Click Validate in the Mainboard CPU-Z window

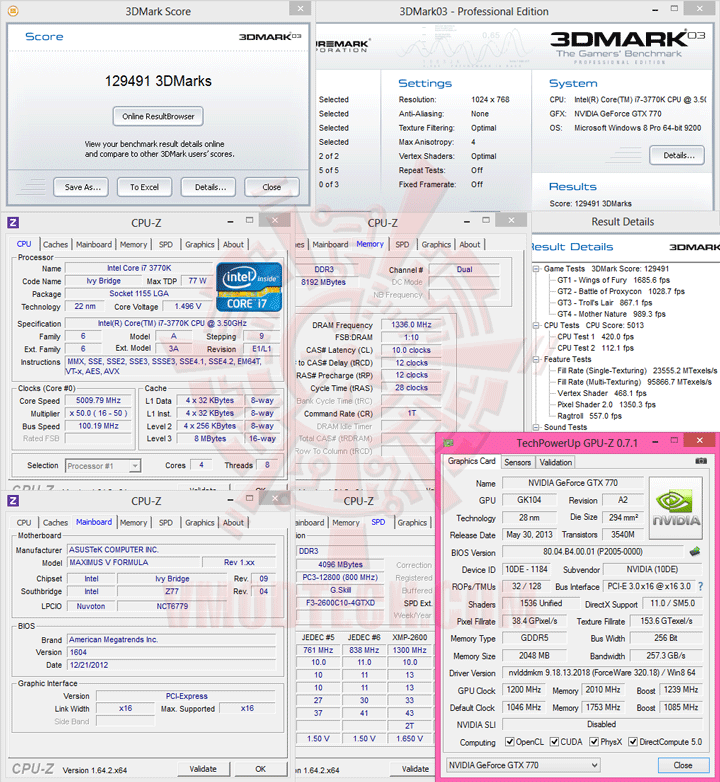pos(203,769)
